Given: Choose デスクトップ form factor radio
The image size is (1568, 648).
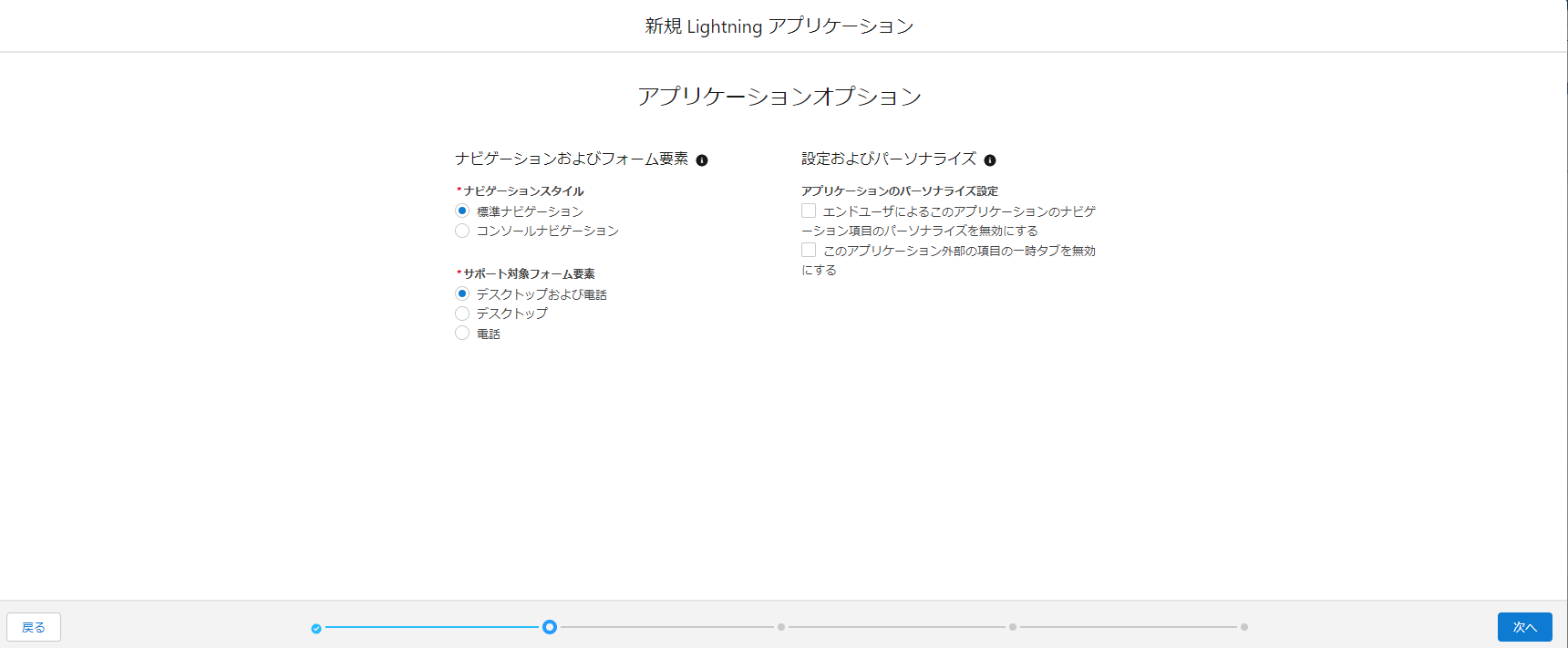Looking at the screenshot, I should pos(462,314).
